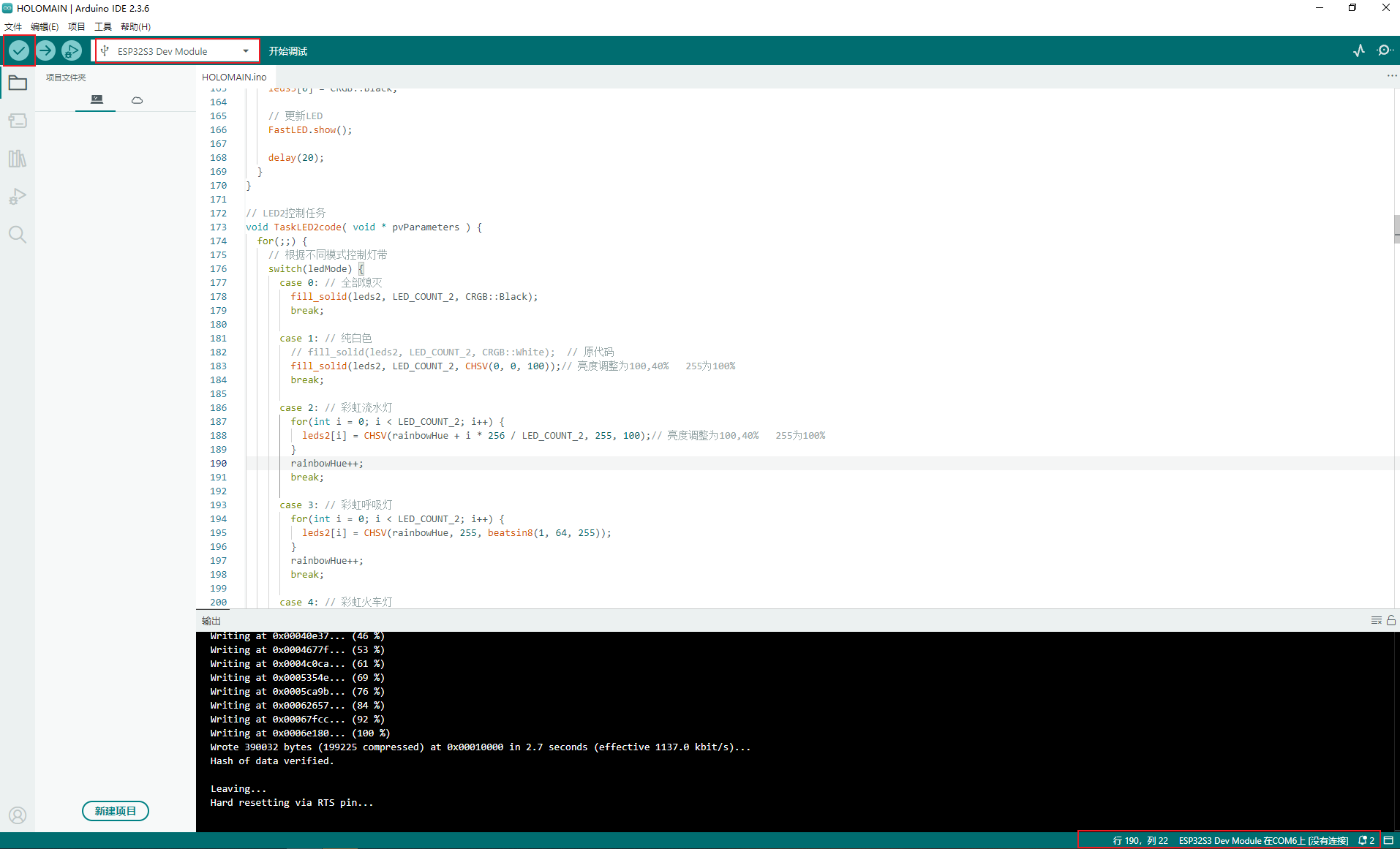Click the 新建项目 button
Viewport: 1400px width, 849px height.
[x=116, y=811]
